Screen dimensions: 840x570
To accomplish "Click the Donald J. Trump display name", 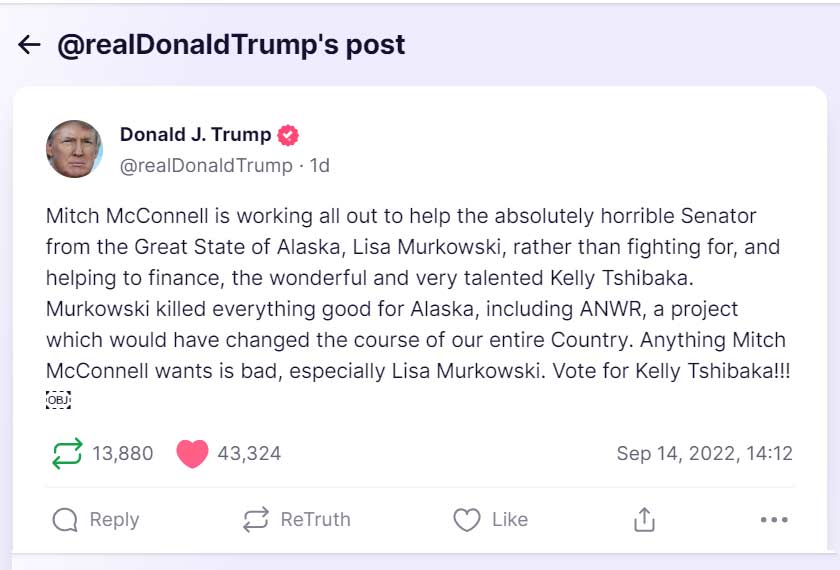I will [x=195, y=134].
